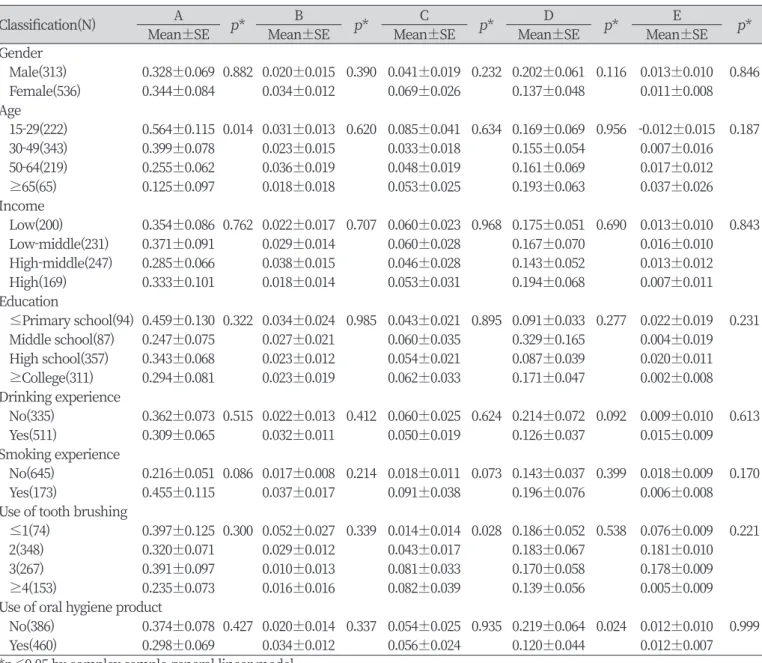
Task: Select the column D header
Action: point(548,16)
